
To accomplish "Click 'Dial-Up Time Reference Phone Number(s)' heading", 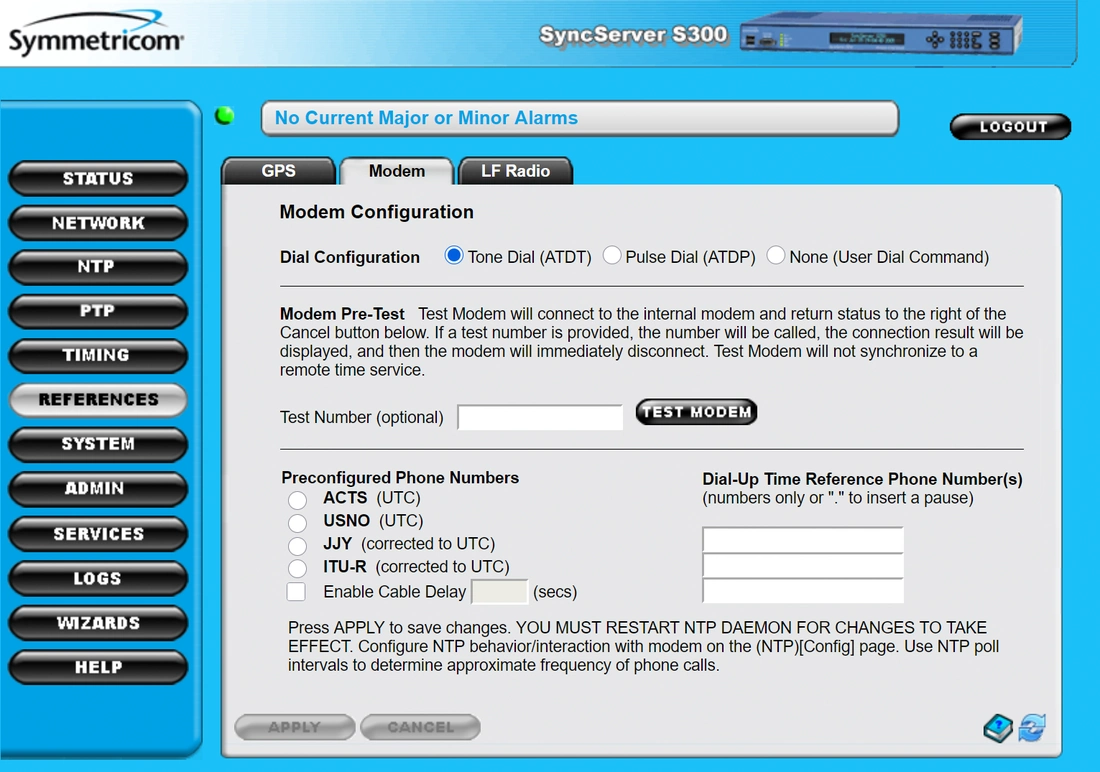I will 862,479.
